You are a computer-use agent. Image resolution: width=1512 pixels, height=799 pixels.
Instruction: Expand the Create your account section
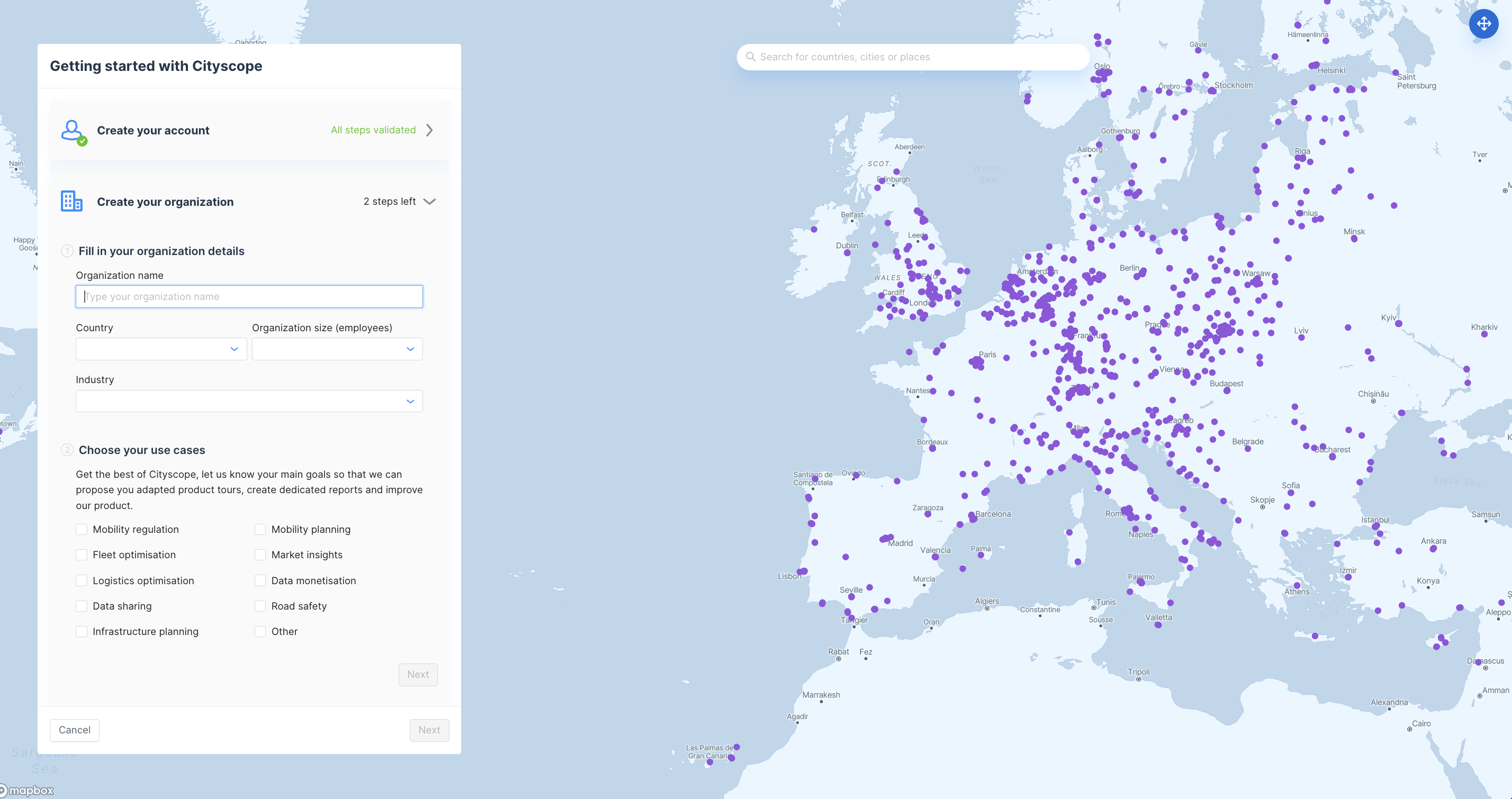click(430, 130)
